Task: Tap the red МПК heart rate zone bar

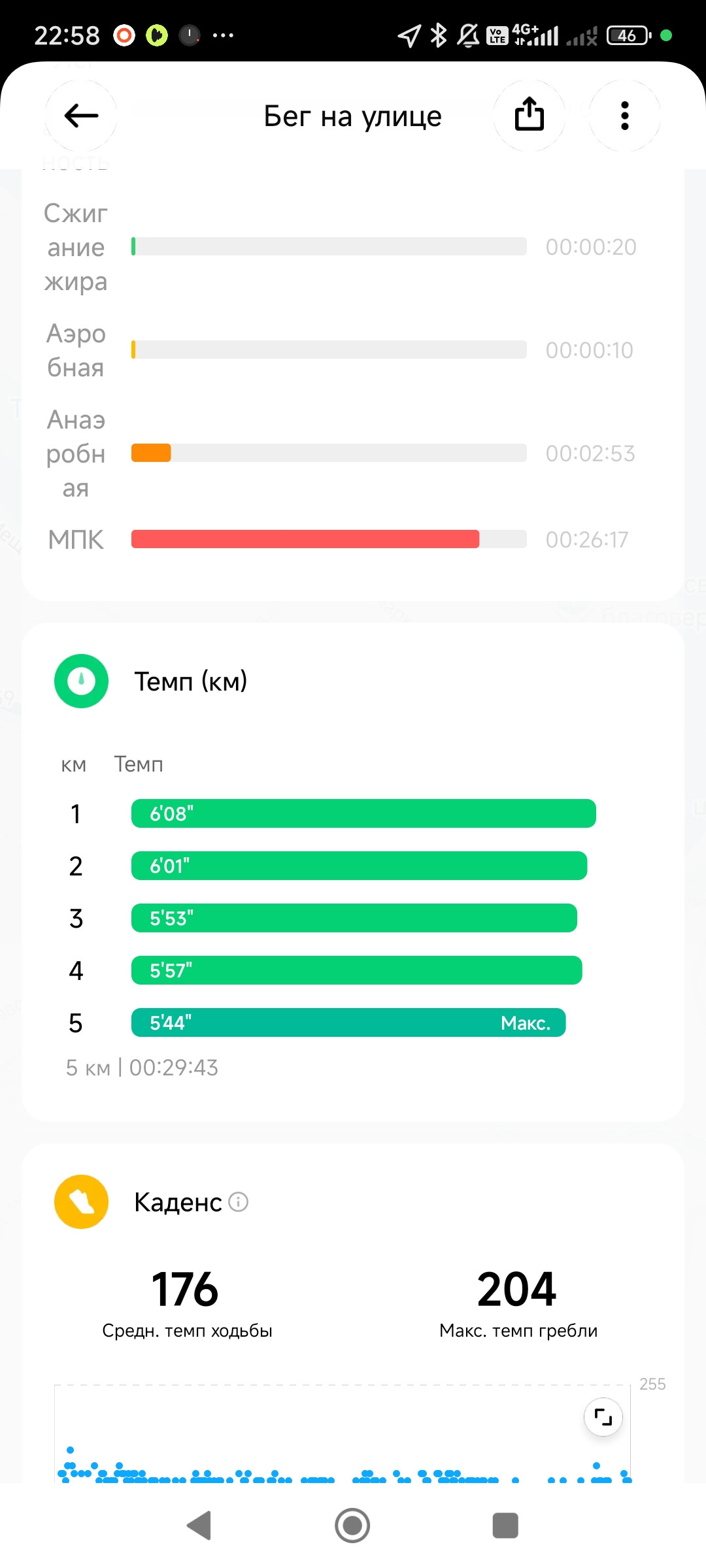Action: [305, 539]
